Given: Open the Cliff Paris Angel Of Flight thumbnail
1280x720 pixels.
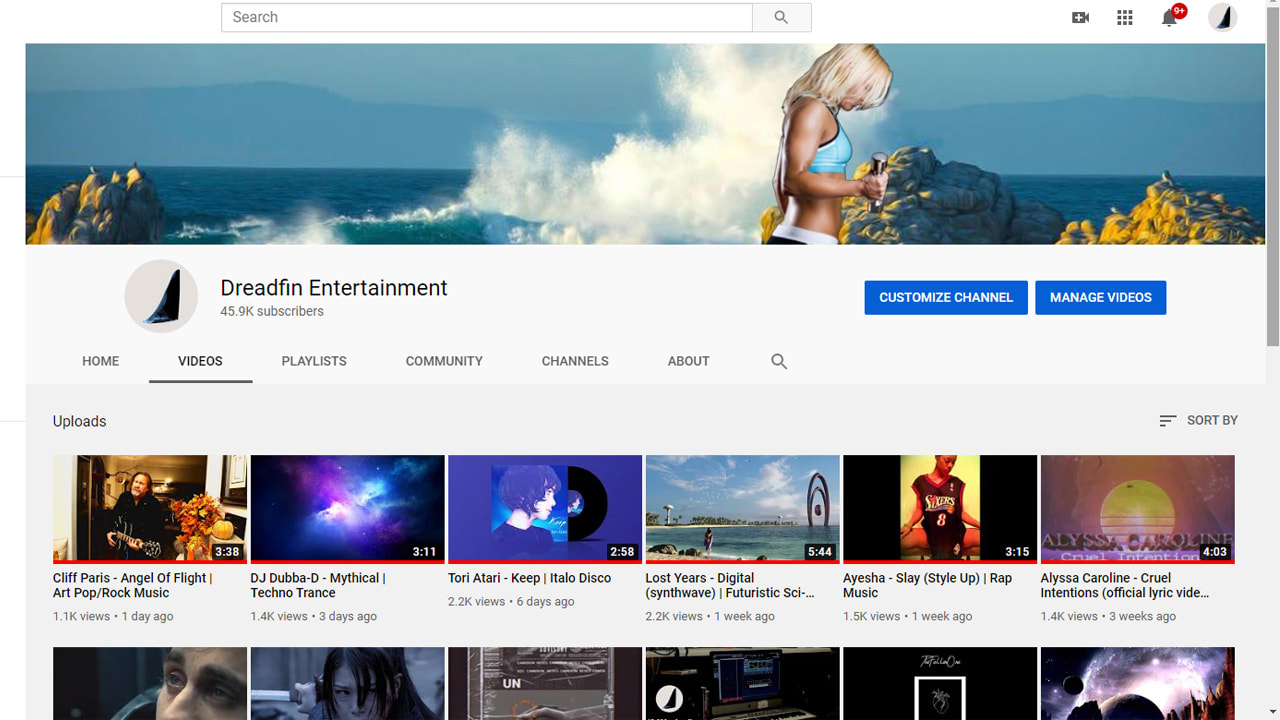Looking at the screenshot, I should tap(149, 508).
